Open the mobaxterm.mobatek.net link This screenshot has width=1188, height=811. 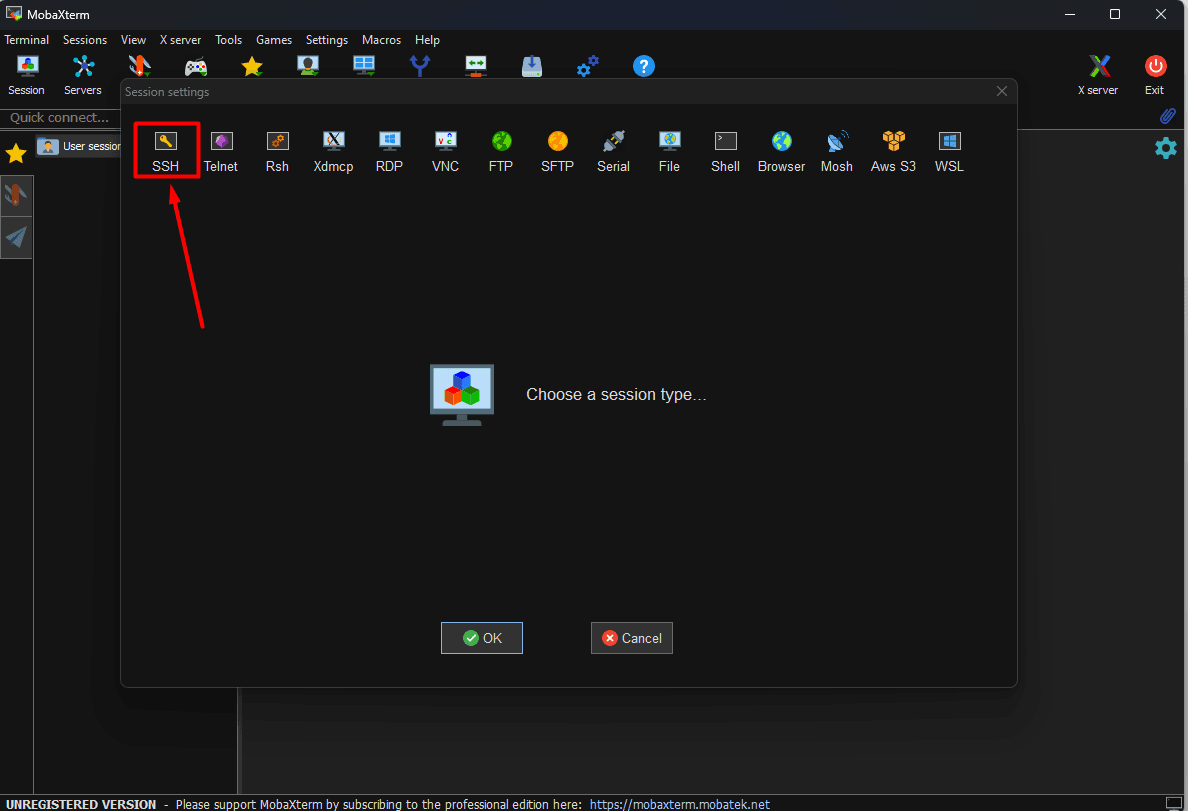[x=680, y=804]
